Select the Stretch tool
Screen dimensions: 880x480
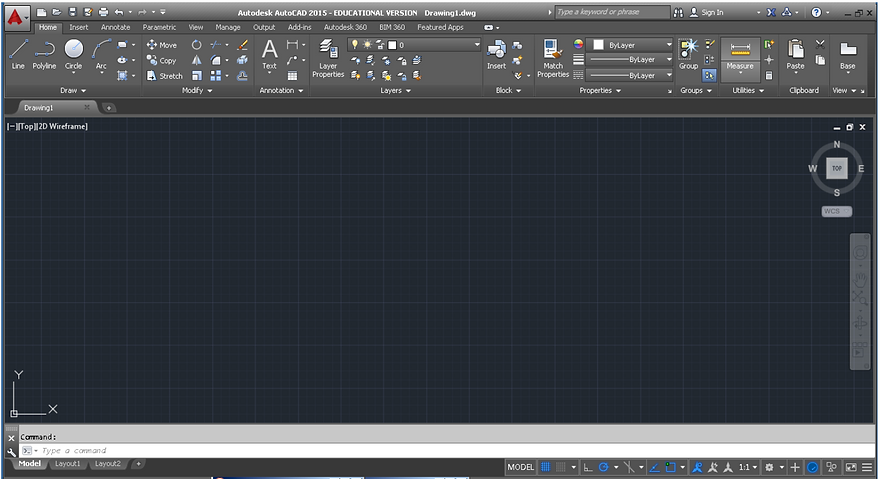click(164, 76)
